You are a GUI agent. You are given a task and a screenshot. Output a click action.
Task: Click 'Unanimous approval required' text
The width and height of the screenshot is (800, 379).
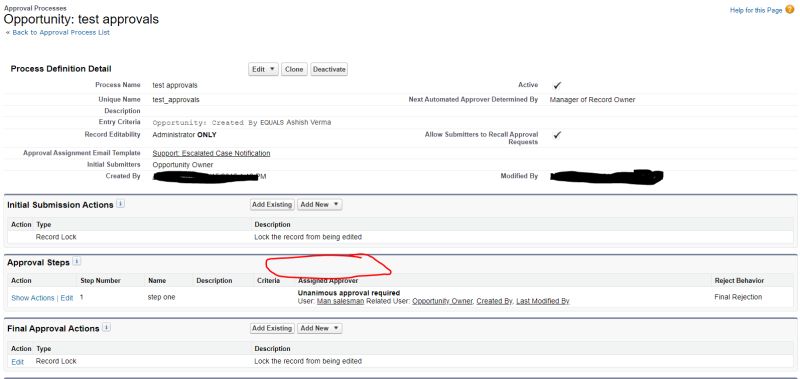pos(348,293)
